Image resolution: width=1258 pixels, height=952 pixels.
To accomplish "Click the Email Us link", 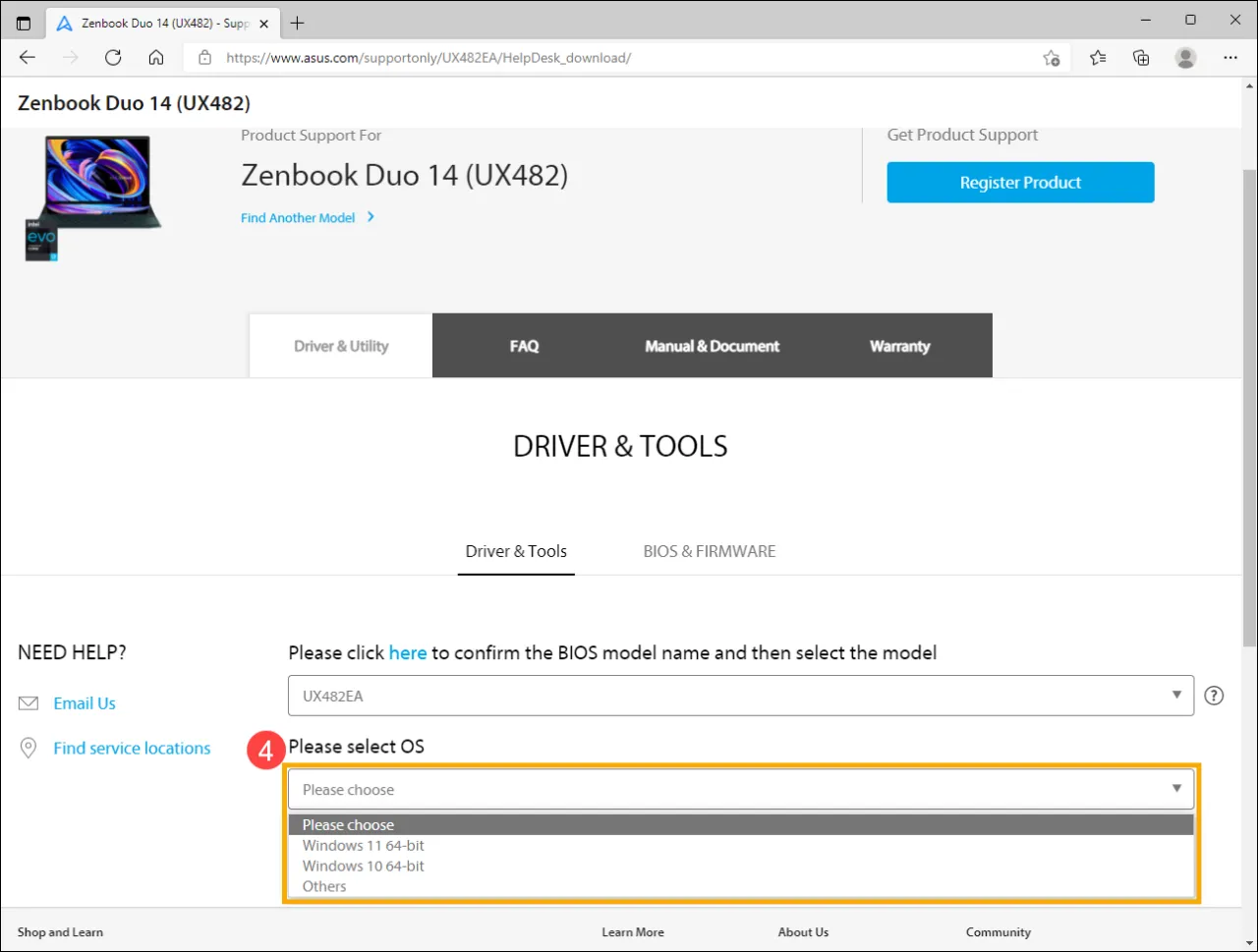I will pyautogui.click(x=85, y=703).
